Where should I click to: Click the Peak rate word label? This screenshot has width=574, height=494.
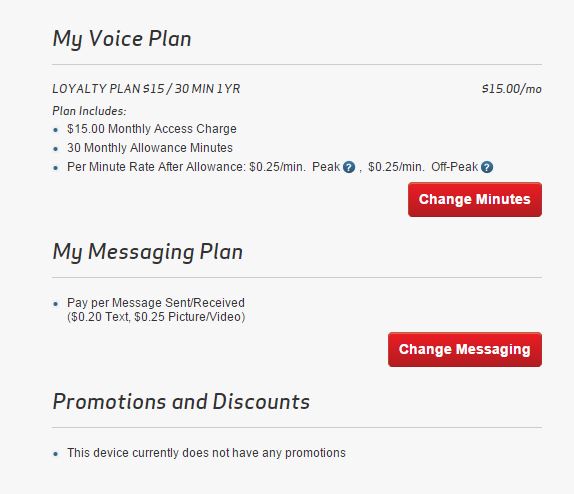click(x=326, y=167)
